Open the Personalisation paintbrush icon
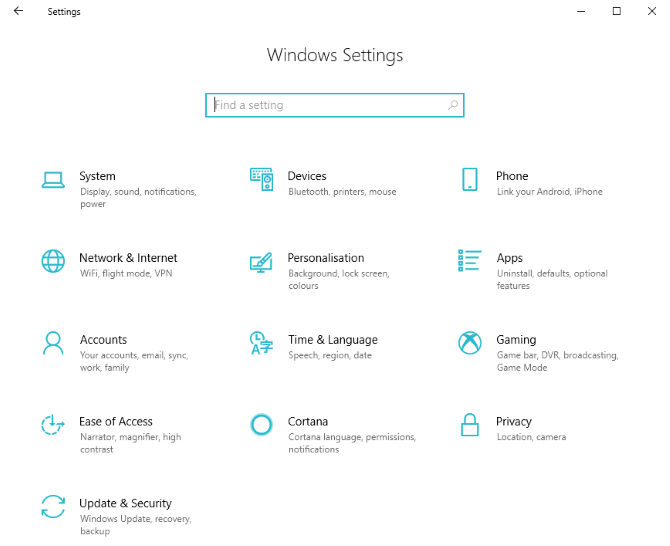Viewport: 670px width, 546px height. tap(261, 262)
